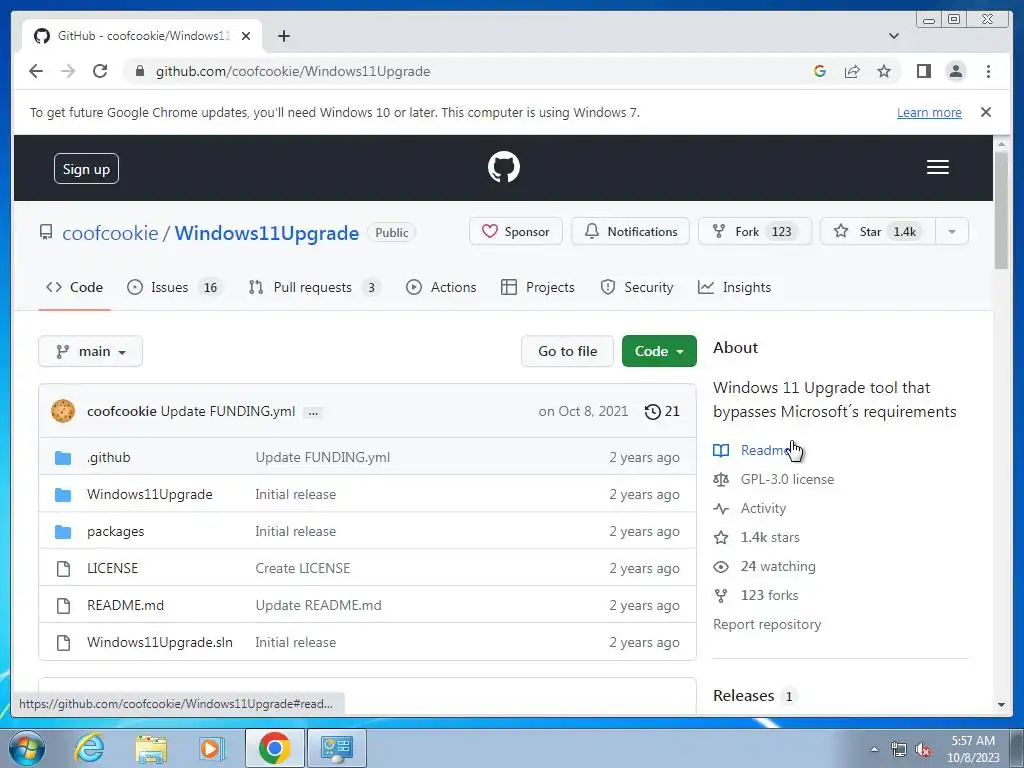
Task: Click the Update FUNDING.yml commit message
Action: point(228,411)
